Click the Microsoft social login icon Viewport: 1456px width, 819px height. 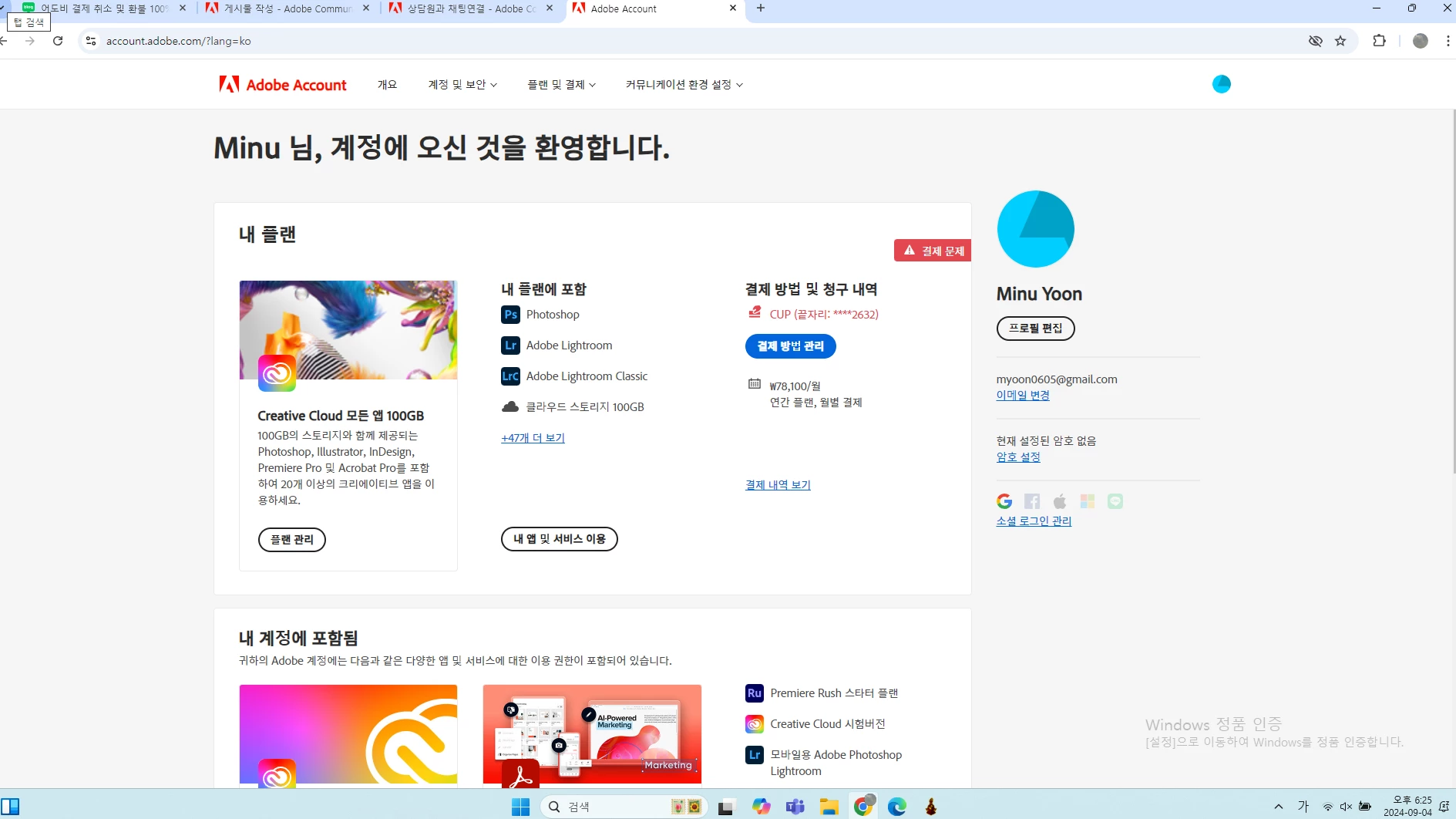coord(1088,501)
